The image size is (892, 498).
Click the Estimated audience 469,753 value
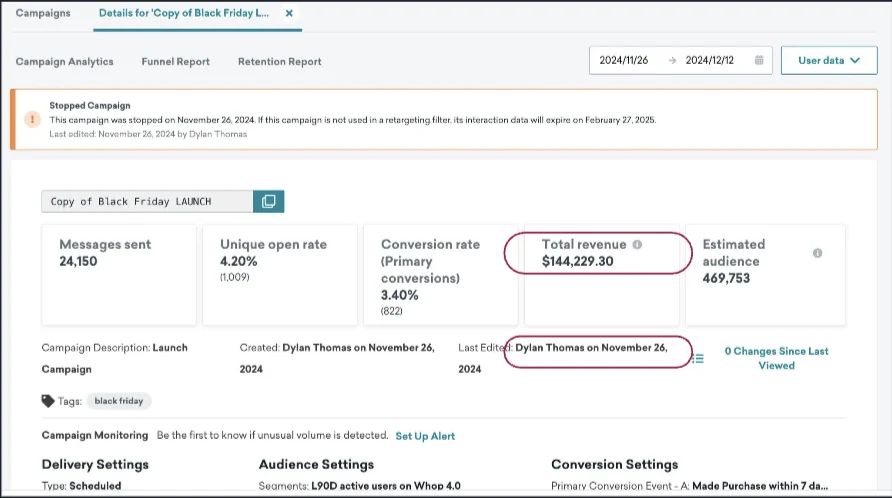726,278
